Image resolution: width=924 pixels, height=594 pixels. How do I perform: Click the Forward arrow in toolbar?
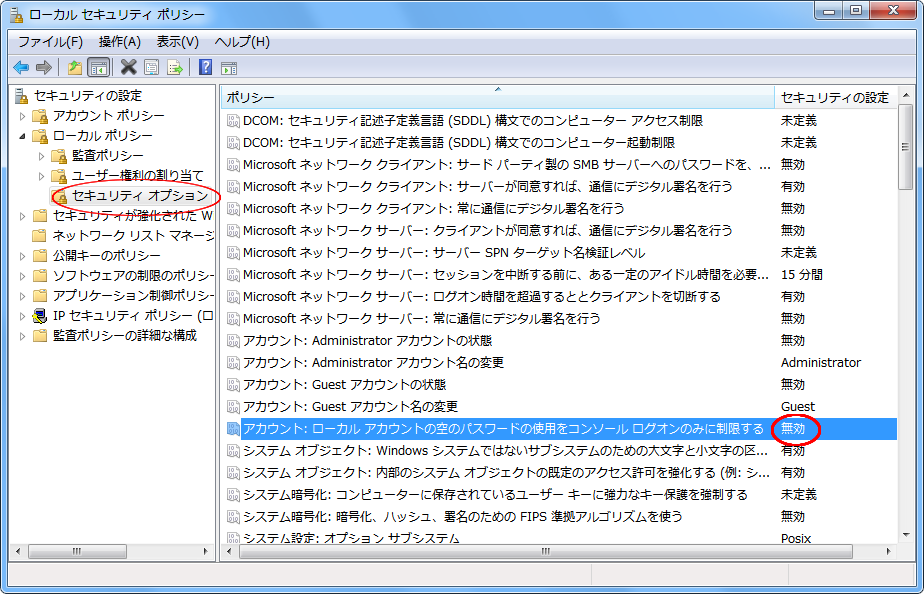click(43, 67)
